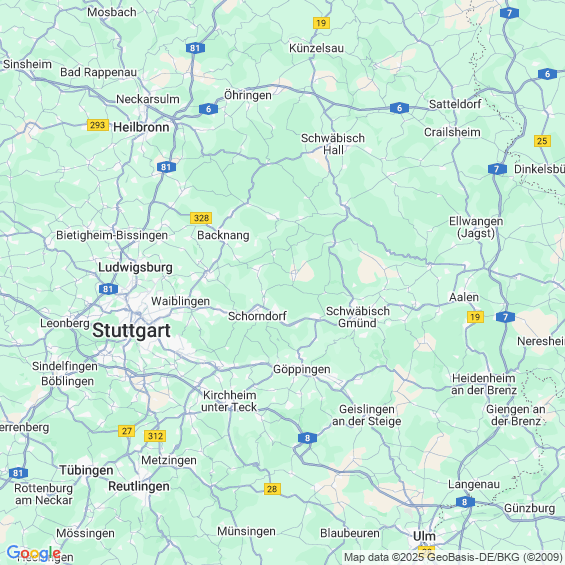Viewport: 565px width, 565px height.
Task: Select the Crailsheim town label
Action: tap(452, 132)
